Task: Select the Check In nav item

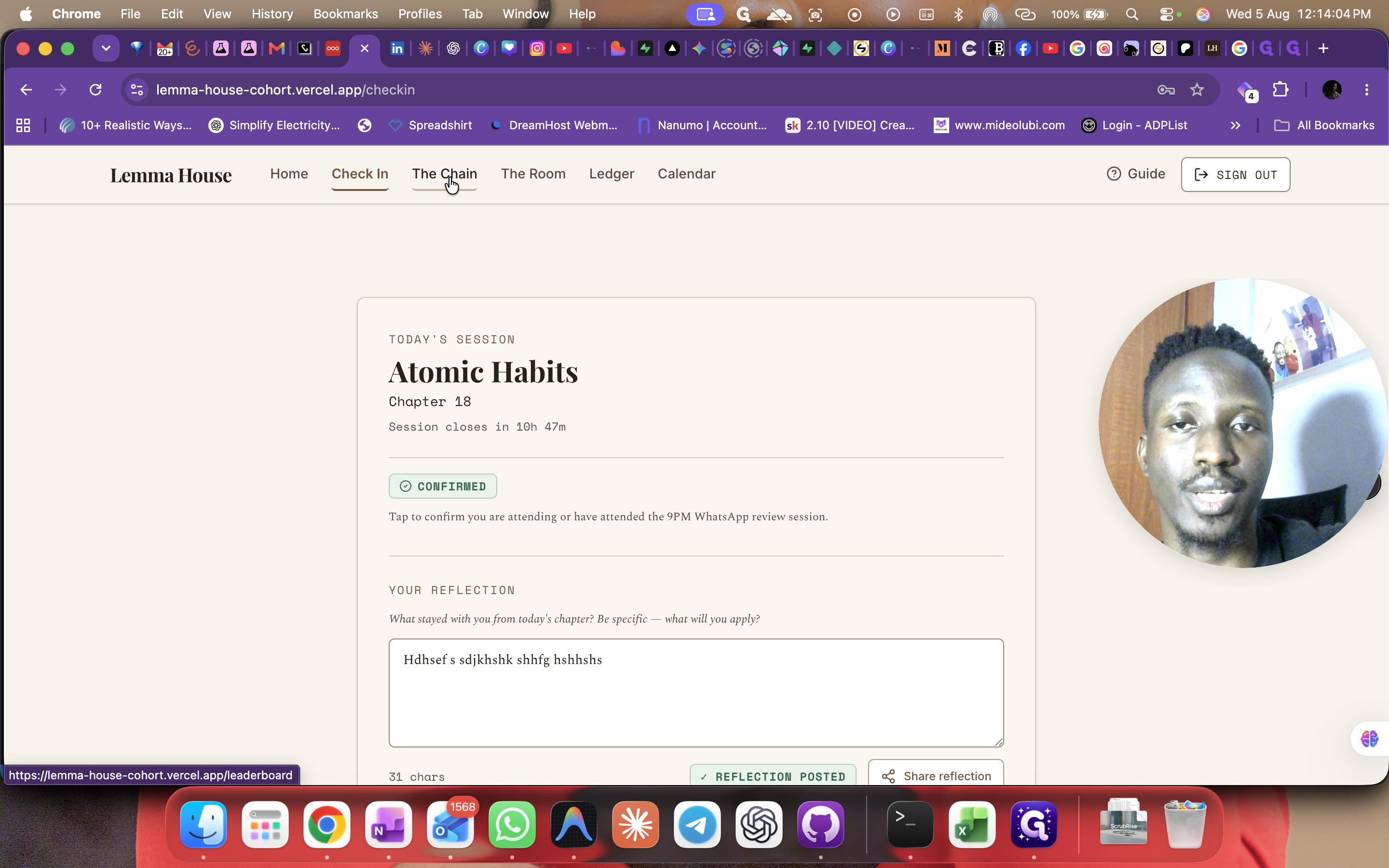Action: pyautogui.click(x=360, y=174)
